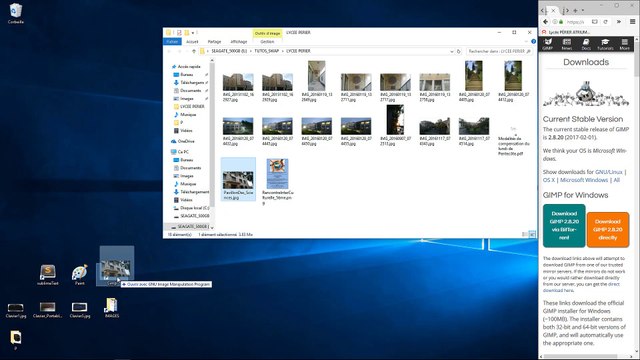The height and width of the screenshot is (360, 640).
Task: Follow the Microsoft Windows downloads link
Action: click(584, 180)
